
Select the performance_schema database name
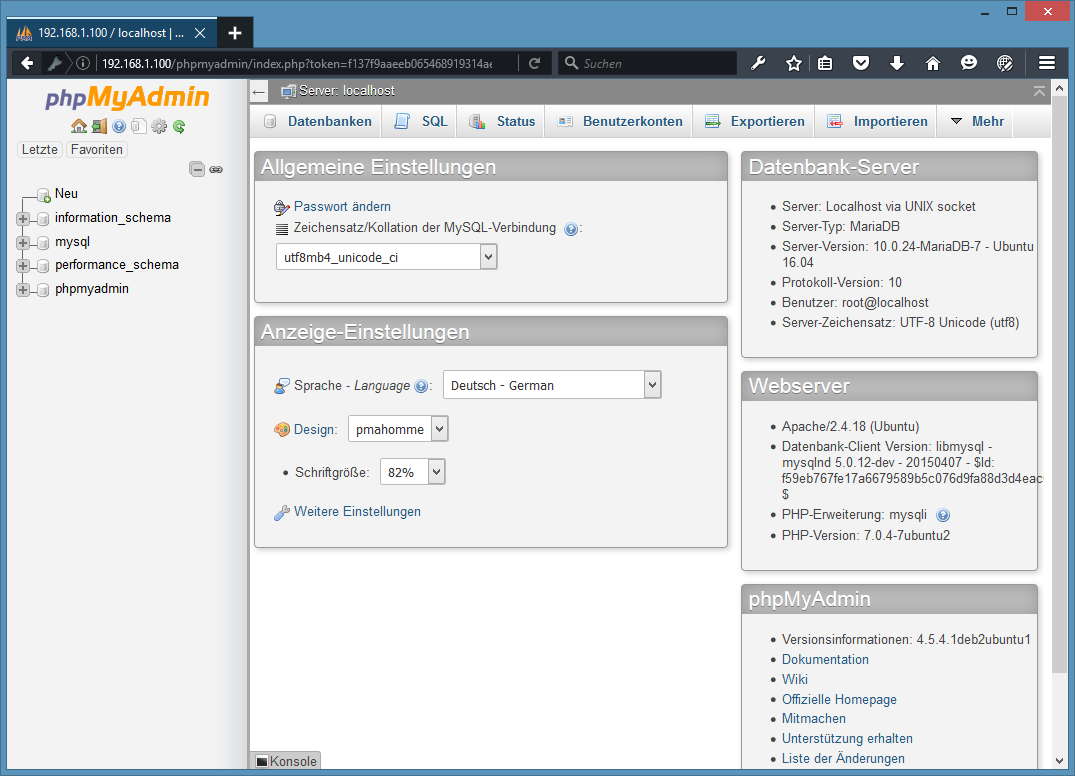(117, 265)
